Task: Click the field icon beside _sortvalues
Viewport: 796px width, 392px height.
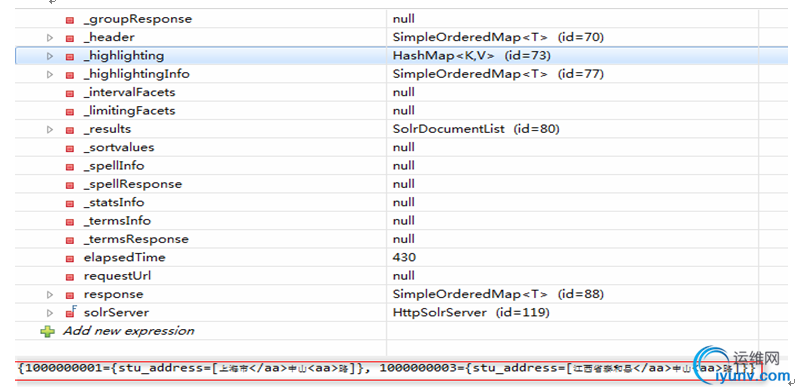Action: [x=70, y=148]
